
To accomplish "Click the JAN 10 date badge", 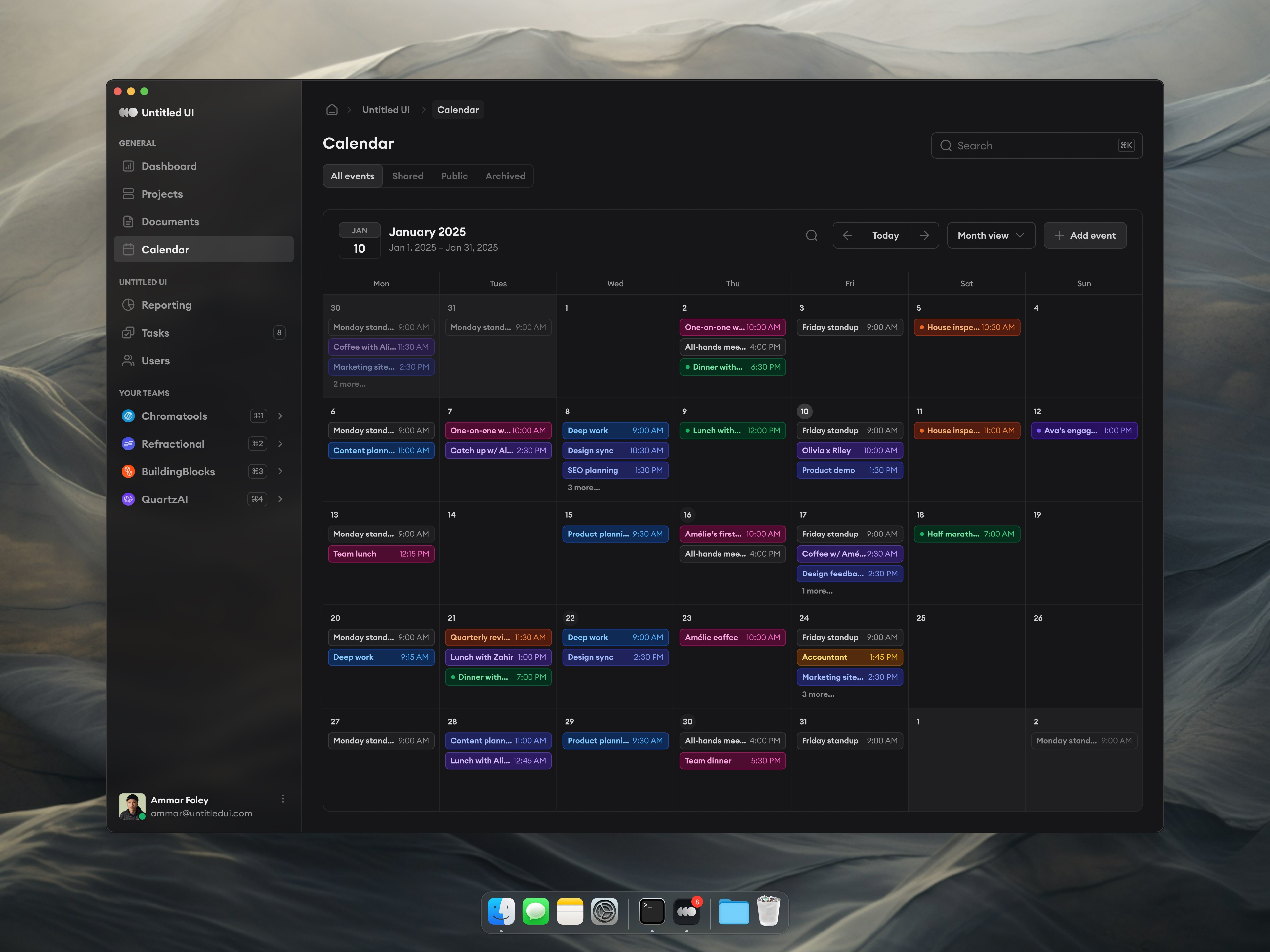I will (x=360, y=240).
